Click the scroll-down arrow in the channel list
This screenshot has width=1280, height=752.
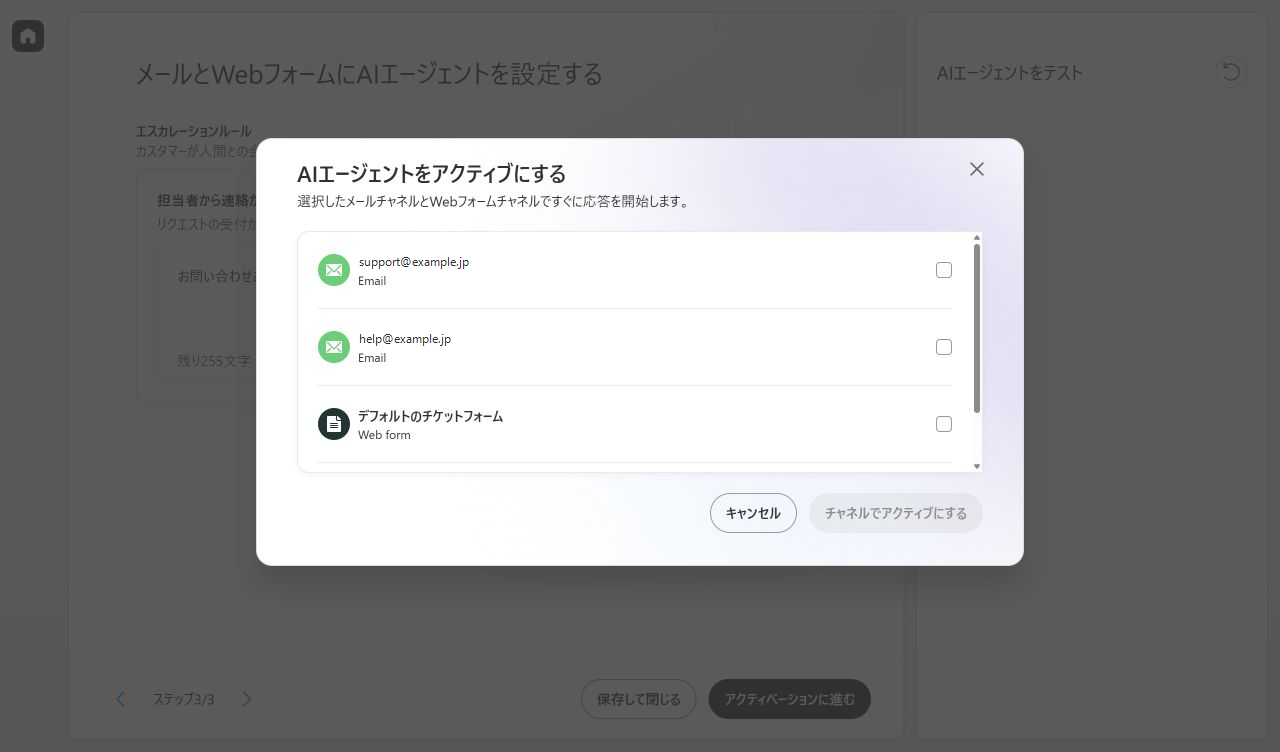tap(977, 466)
